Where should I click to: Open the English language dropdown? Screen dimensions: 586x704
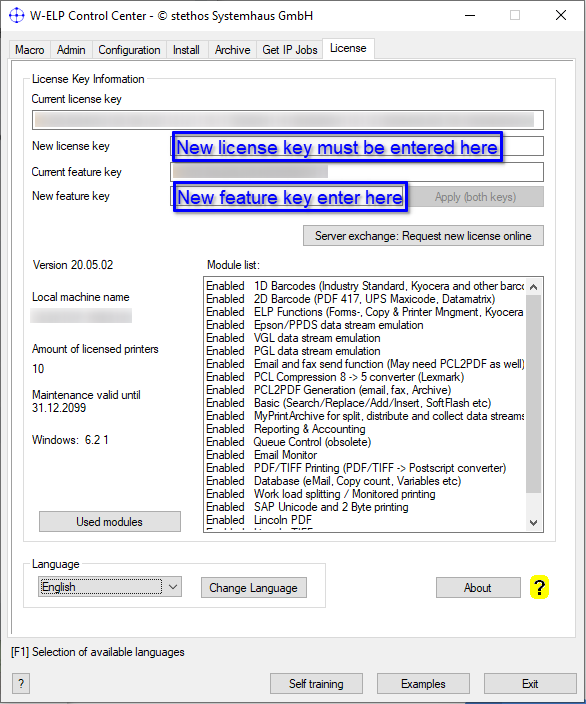(x=110, y=587)
